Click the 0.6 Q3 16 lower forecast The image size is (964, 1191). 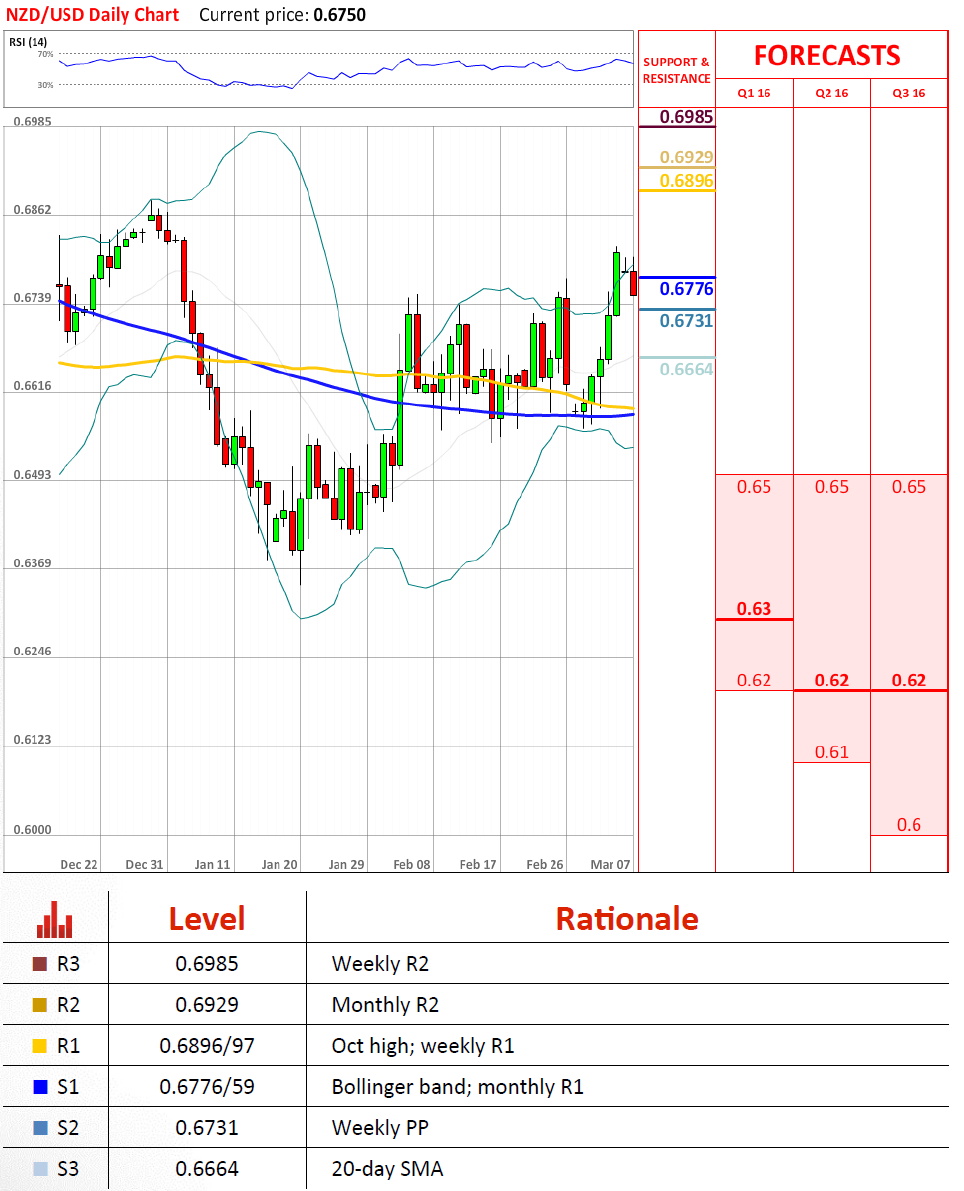click(909, 824)
